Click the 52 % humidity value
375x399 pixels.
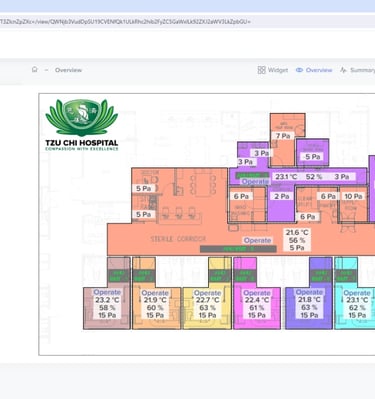click(x=314, y=177)
